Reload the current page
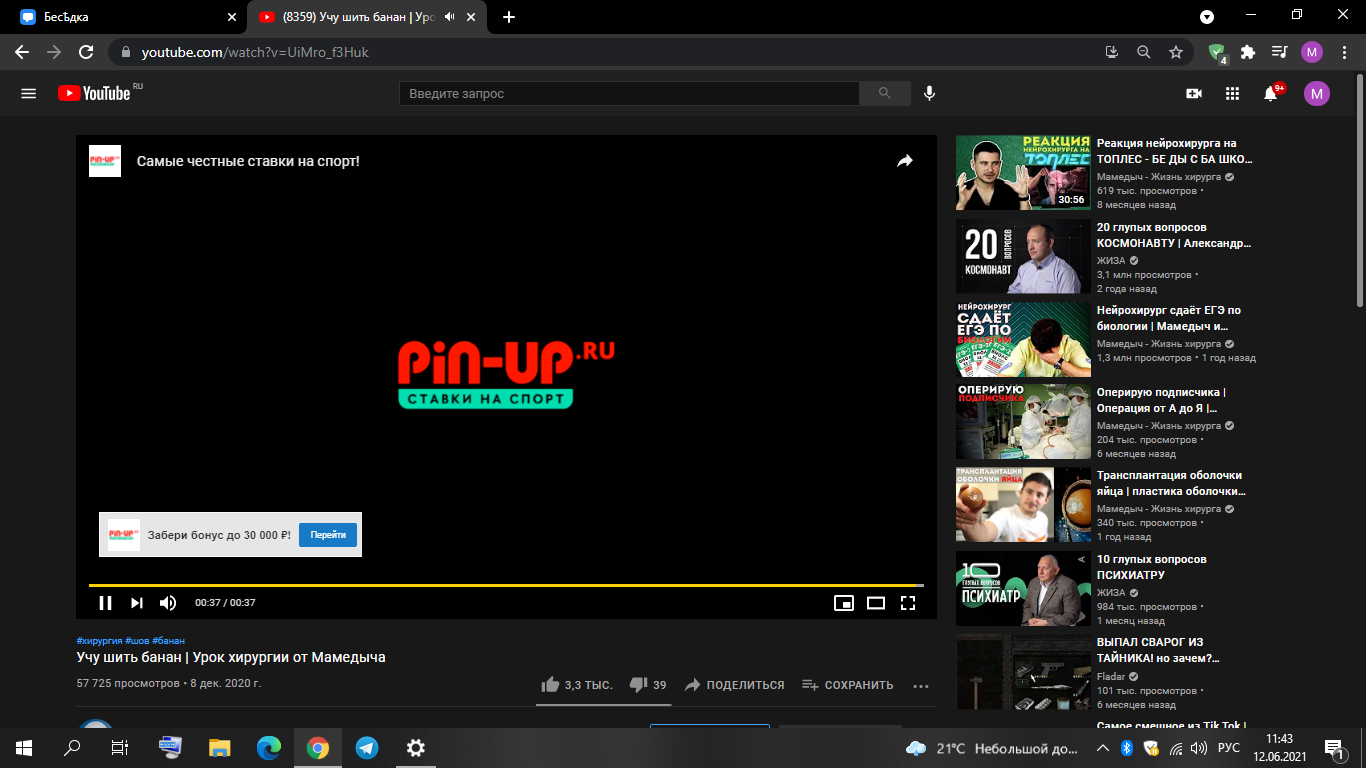Image resolution: width=1366 pixels, height=768 pixels. [x=86, y=52]
